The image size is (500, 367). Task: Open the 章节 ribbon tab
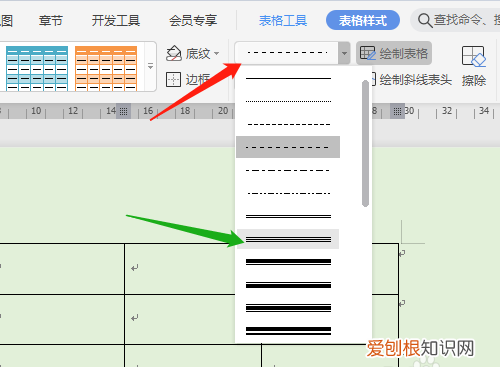[x=51, y=21]
